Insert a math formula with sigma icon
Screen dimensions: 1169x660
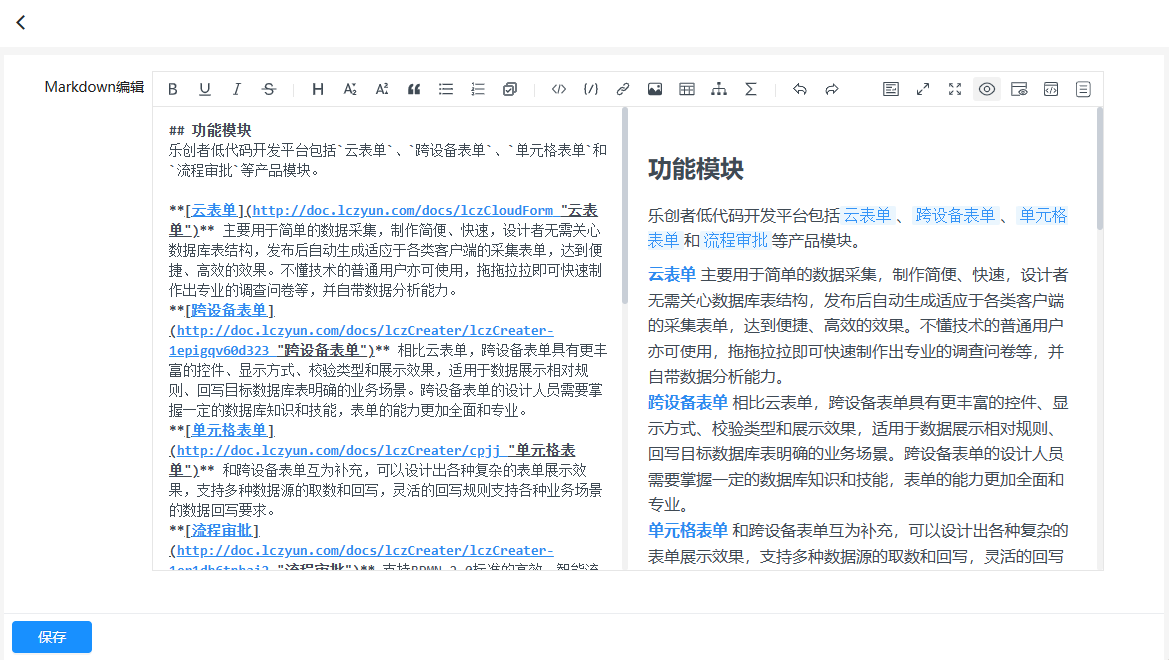tap(751, 89)
